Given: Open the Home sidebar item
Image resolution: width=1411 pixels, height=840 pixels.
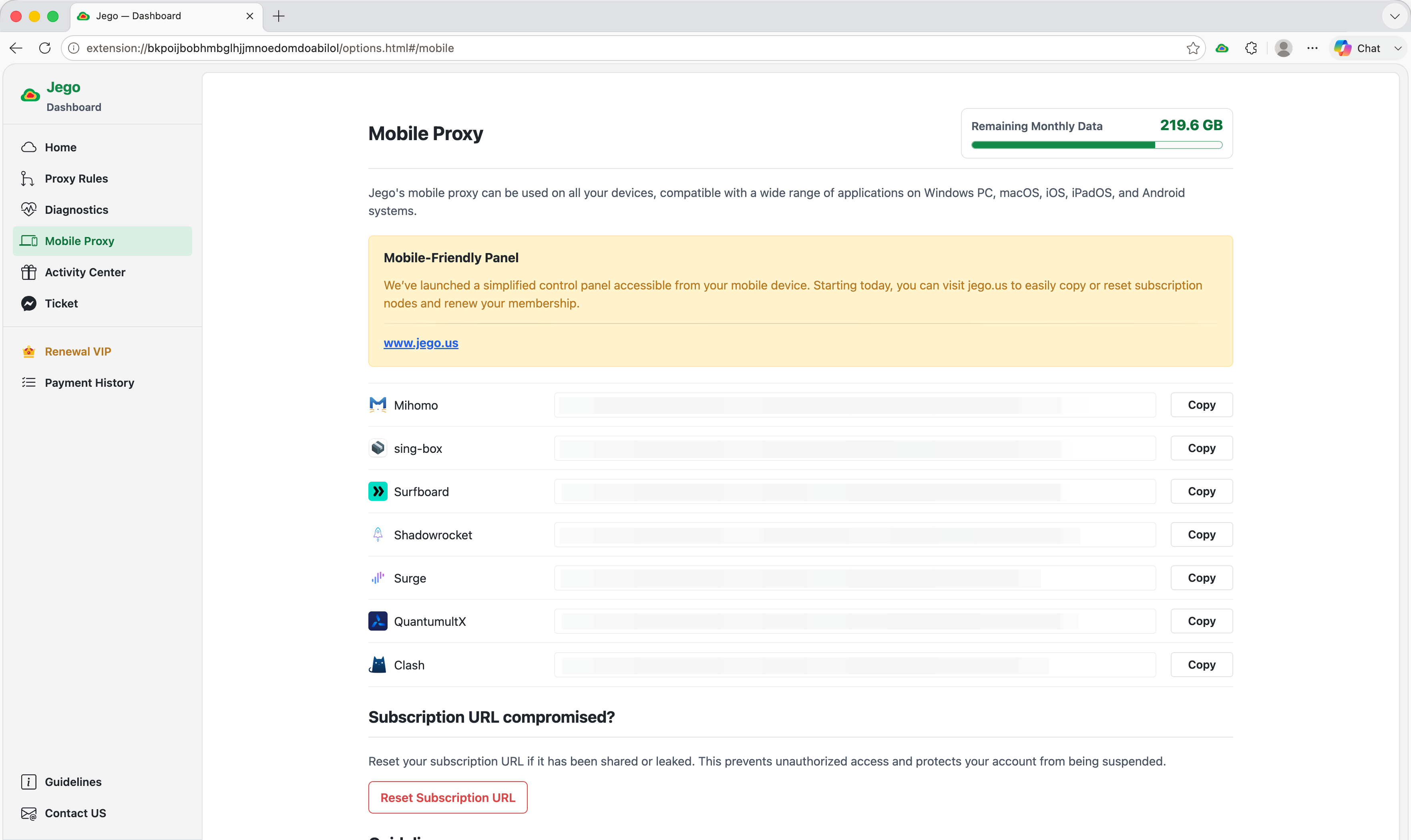Looking at the screenshot, I should pyautogui.click(x=103, y=147).
